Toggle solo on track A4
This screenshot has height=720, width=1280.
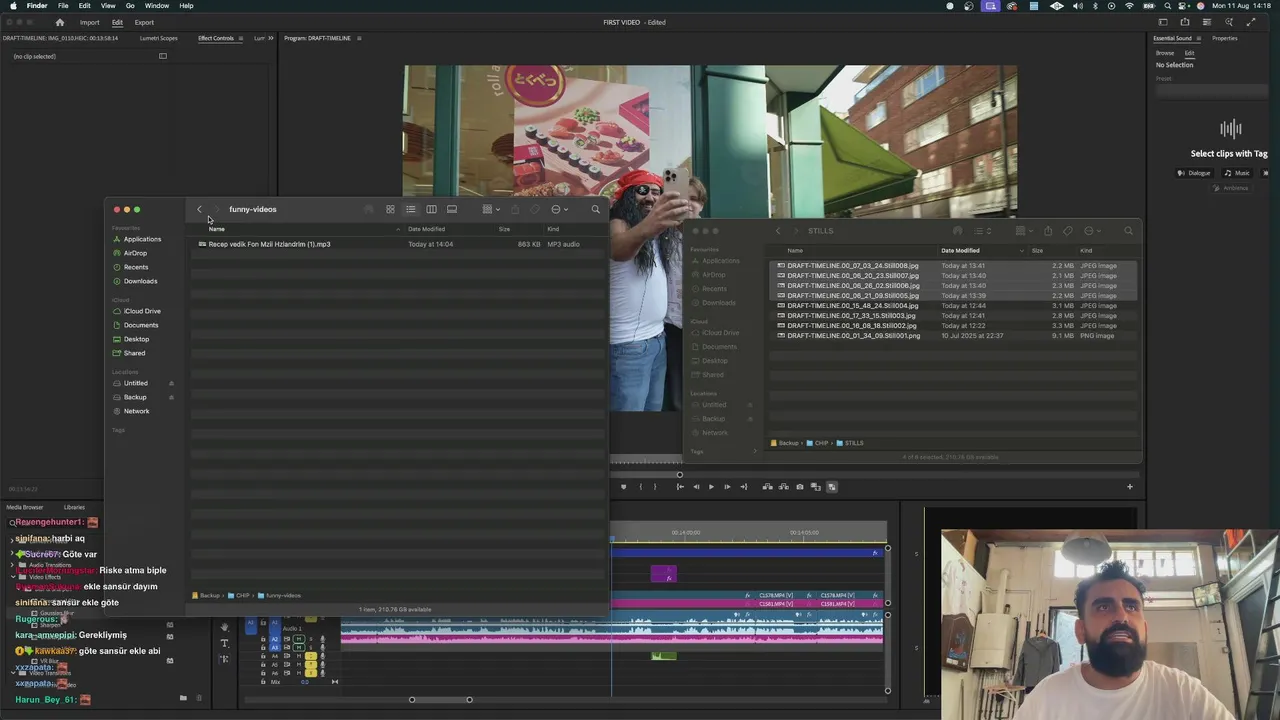[311, 656]
